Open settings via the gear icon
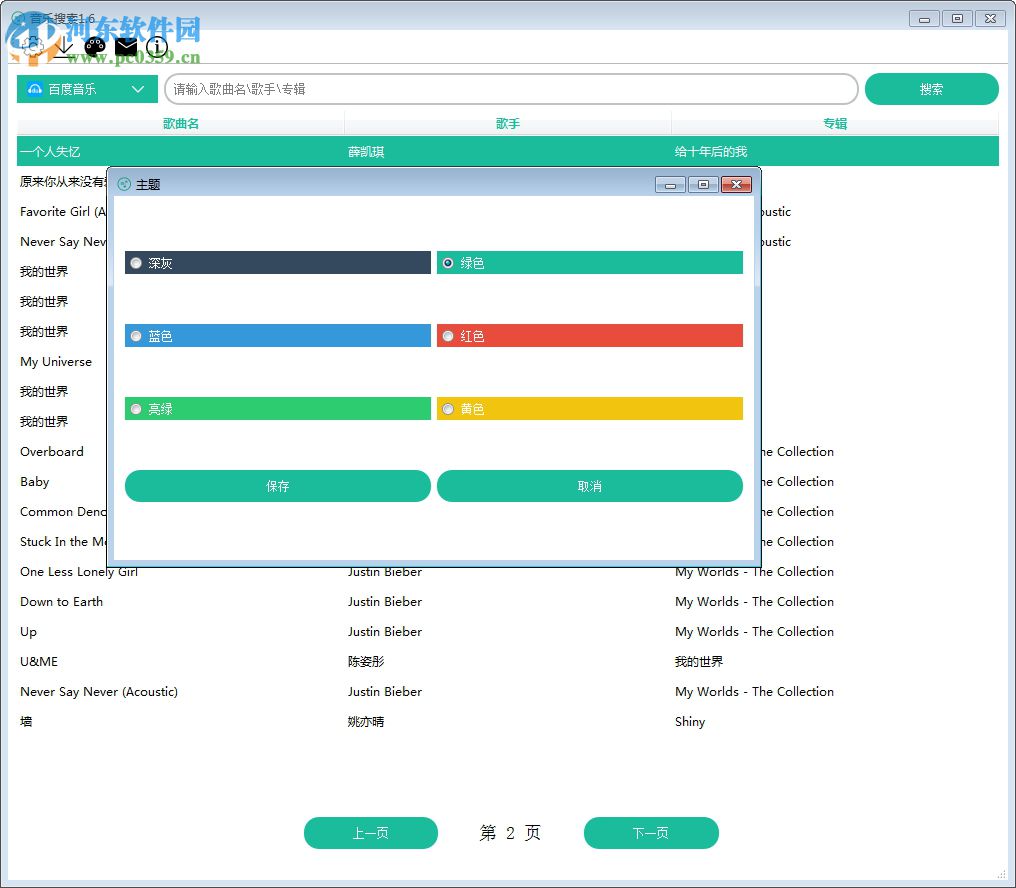1016x888 pixels. [32, 47]
